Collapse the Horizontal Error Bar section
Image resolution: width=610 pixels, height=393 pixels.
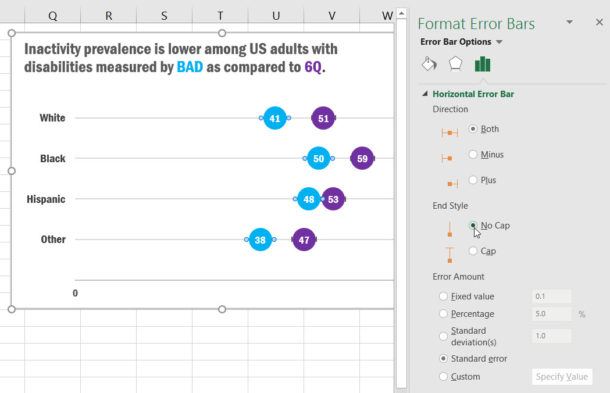pos(425,94)
